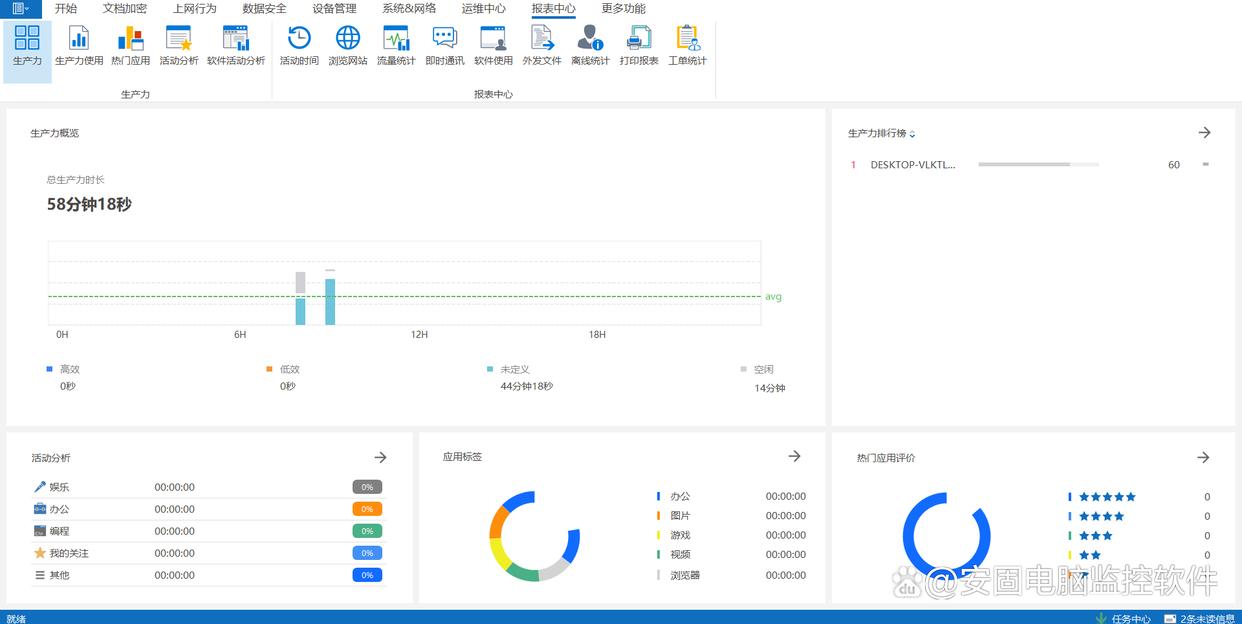
Task: Expand the 生产力排行榜 sort dropdown
Action: (x=912, y=134)
